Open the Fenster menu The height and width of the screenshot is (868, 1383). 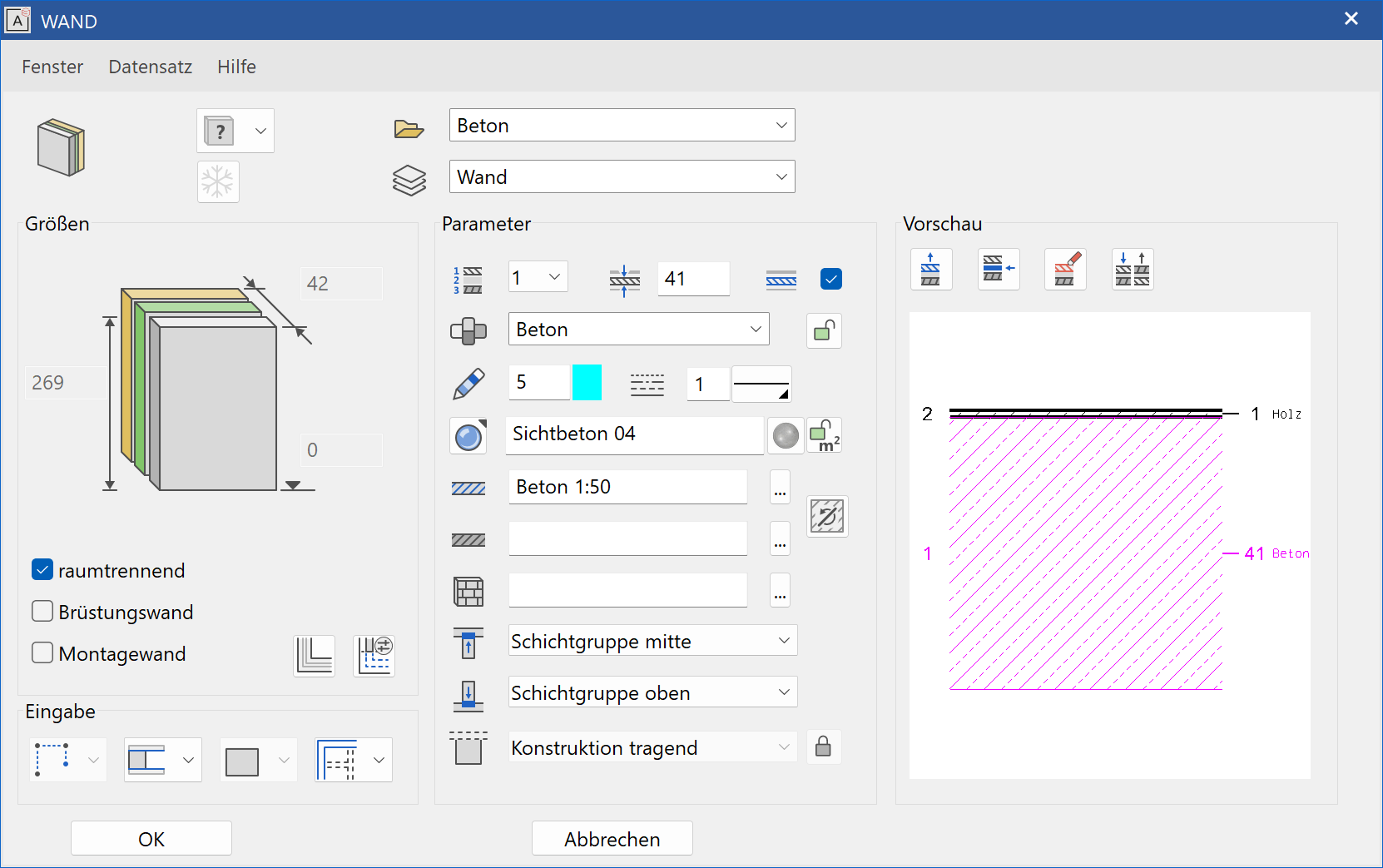point(52,67)
